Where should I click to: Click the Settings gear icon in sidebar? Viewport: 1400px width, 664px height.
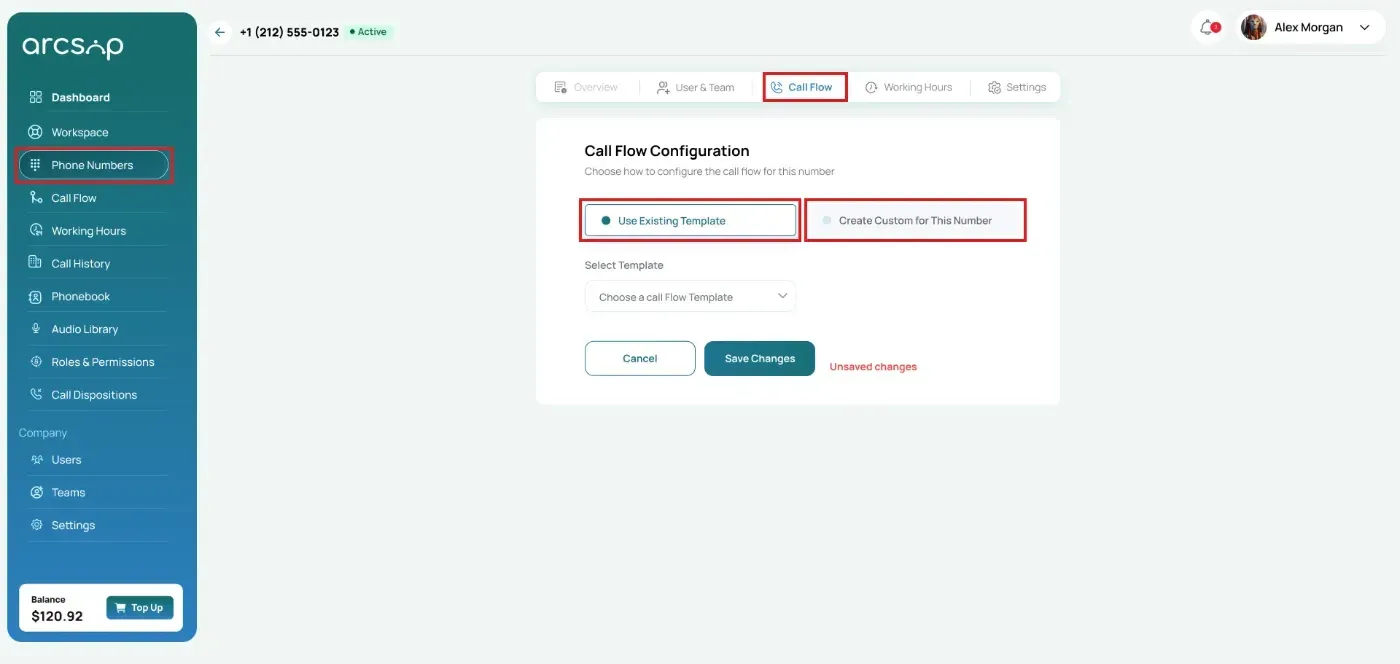point(36,525)
